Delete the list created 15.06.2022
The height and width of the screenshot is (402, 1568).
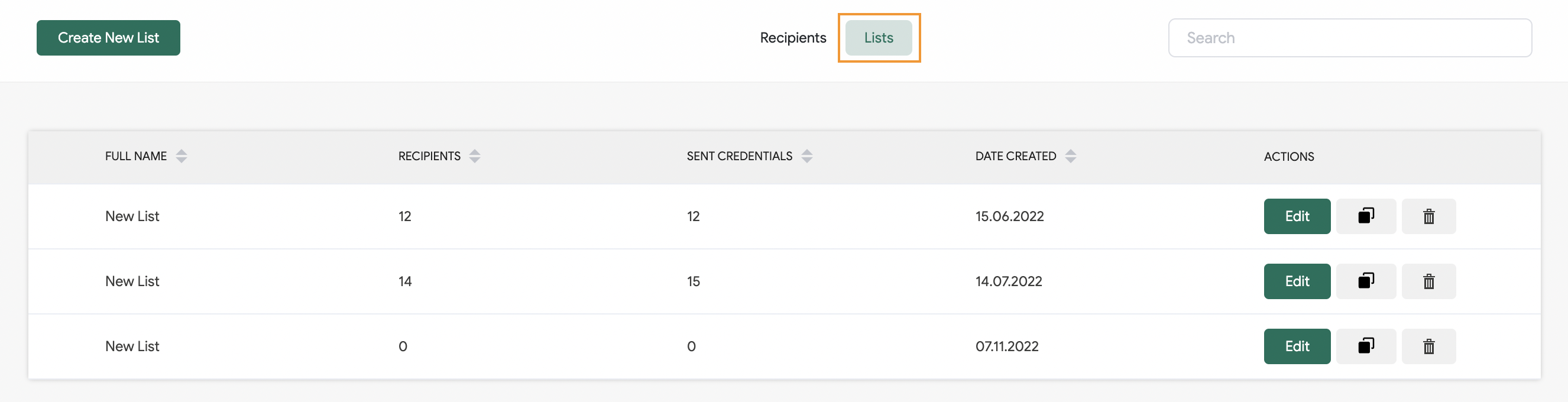pos(1428,216)
